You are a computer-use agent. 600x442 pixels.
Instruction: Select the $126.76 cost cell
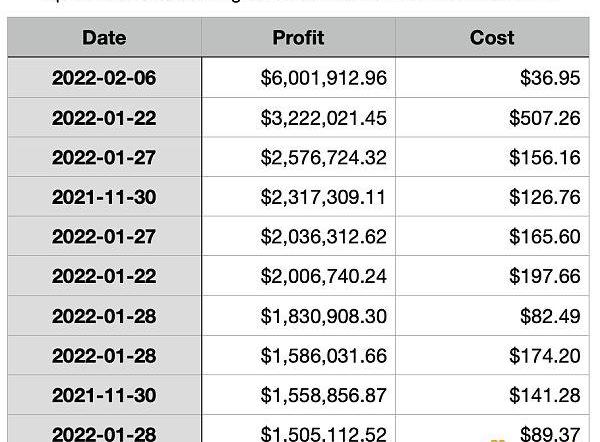click(544, 197)
